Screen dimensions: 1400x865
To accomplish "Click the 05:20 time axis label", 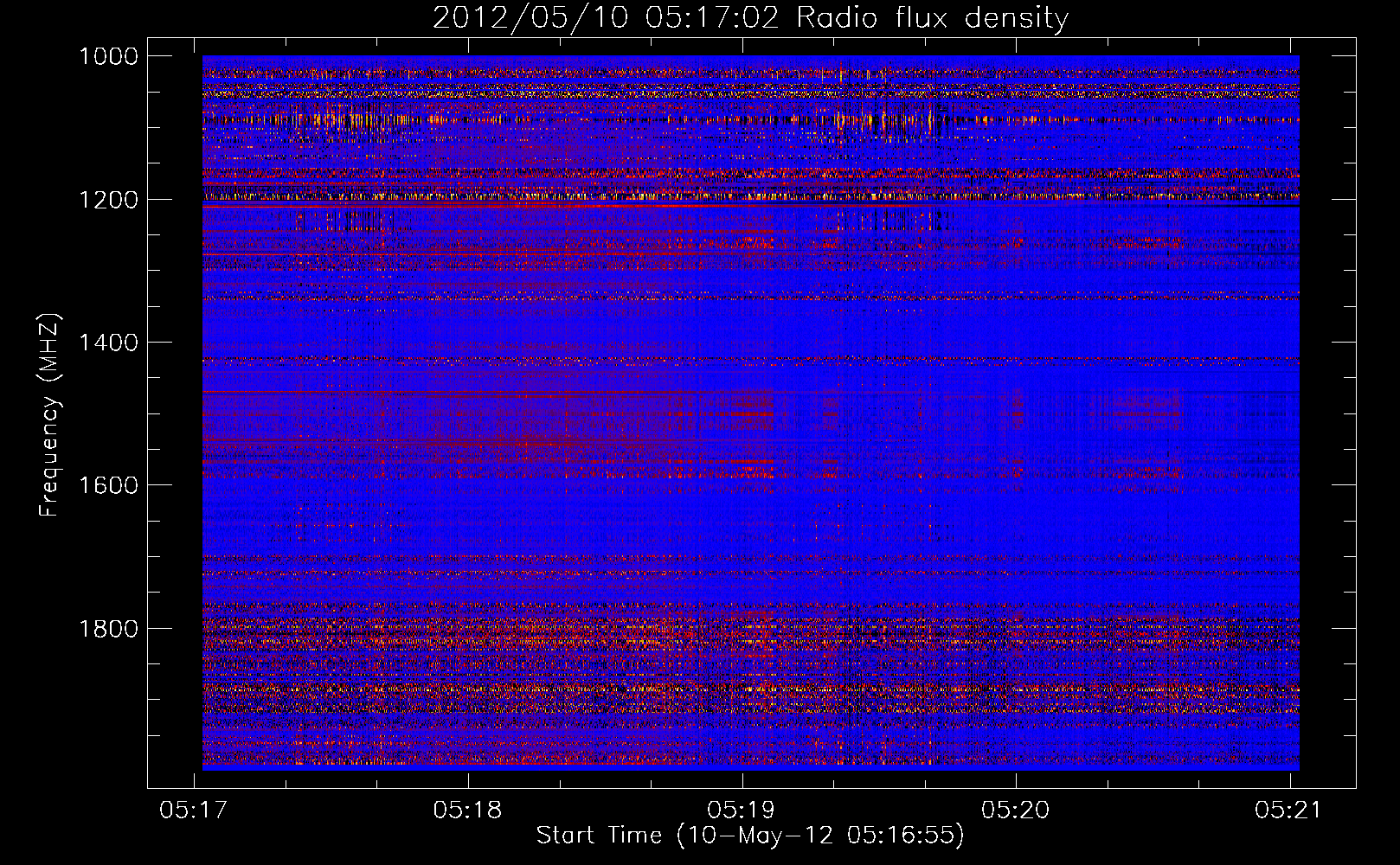I will coord(1016,810).
